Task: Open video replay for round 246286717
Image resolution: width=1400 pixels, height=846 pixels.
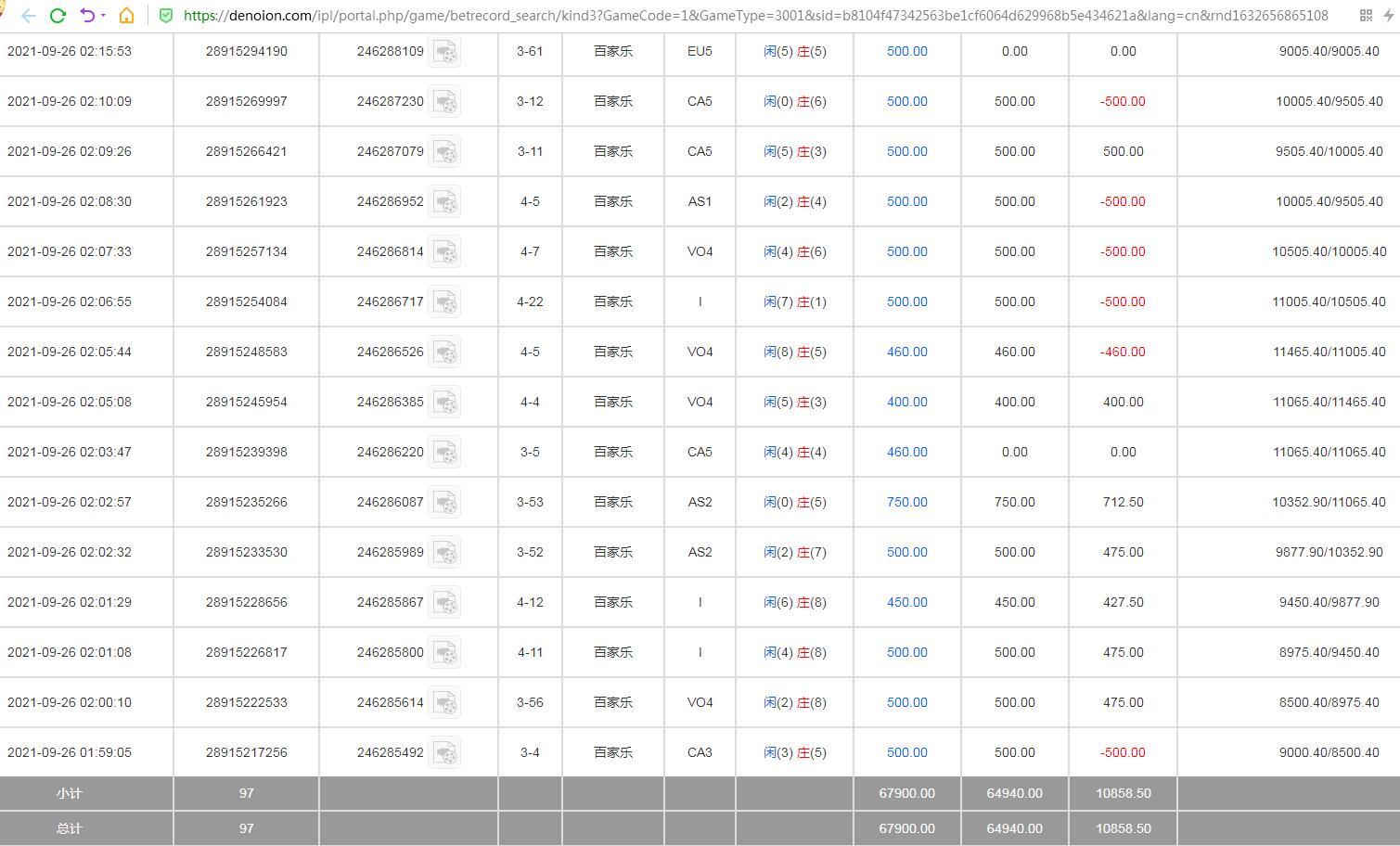Action: click(x=445, y=302)
